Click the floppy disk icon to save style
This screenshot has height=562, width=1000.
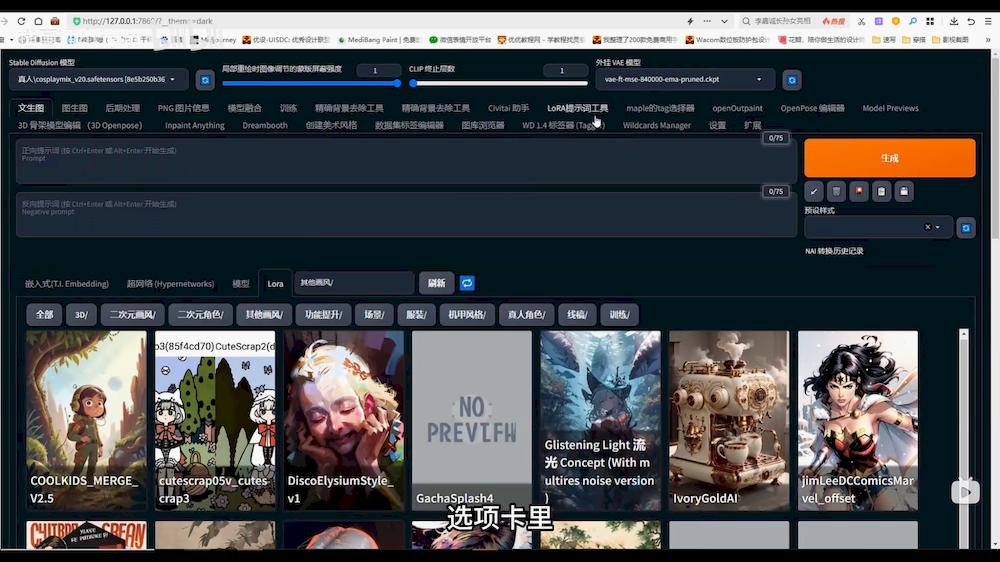pyautogui.click(x=904, y=191)
